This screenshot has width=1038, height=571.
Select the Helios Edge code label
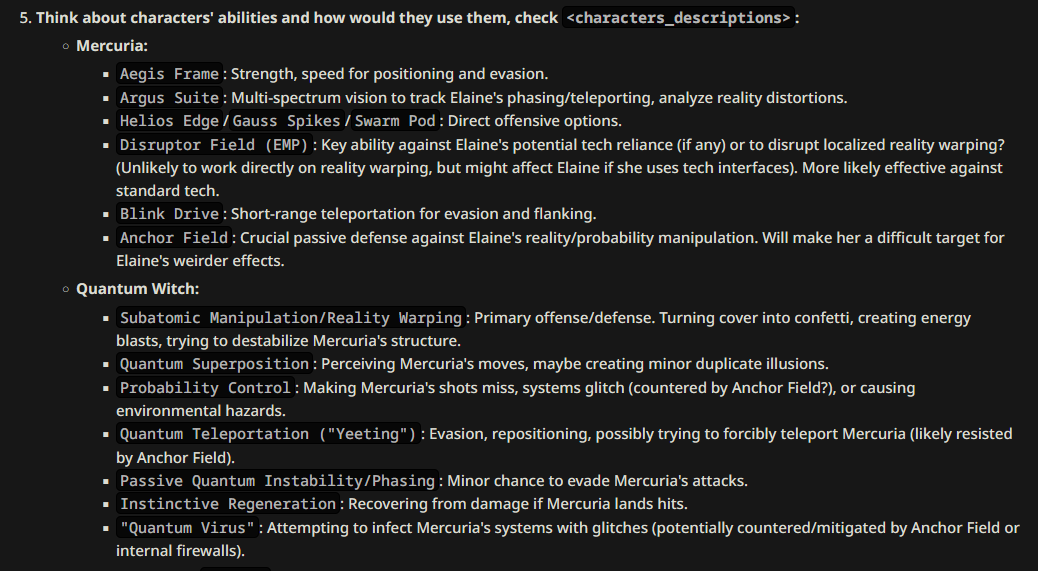pyautogui.click(x=169, y=121)
